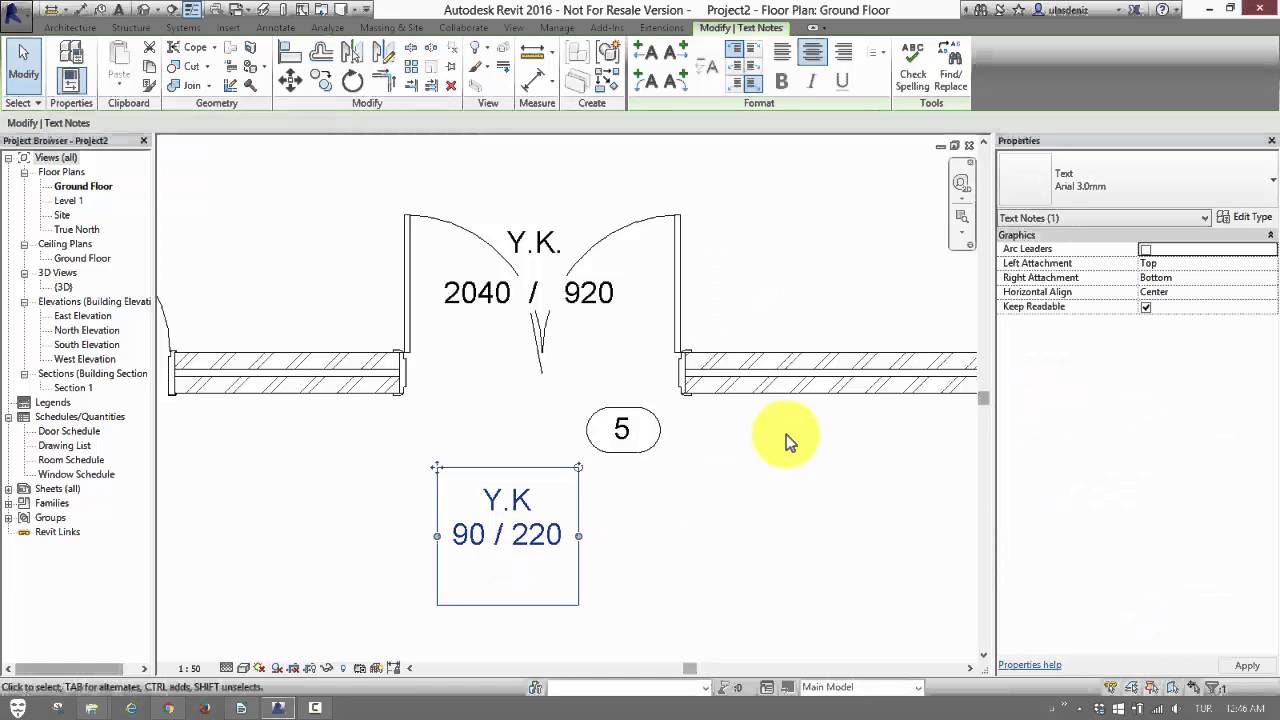Set text alignment to Left
This screenshot has width=1280, height=720.
pos(783,52)
